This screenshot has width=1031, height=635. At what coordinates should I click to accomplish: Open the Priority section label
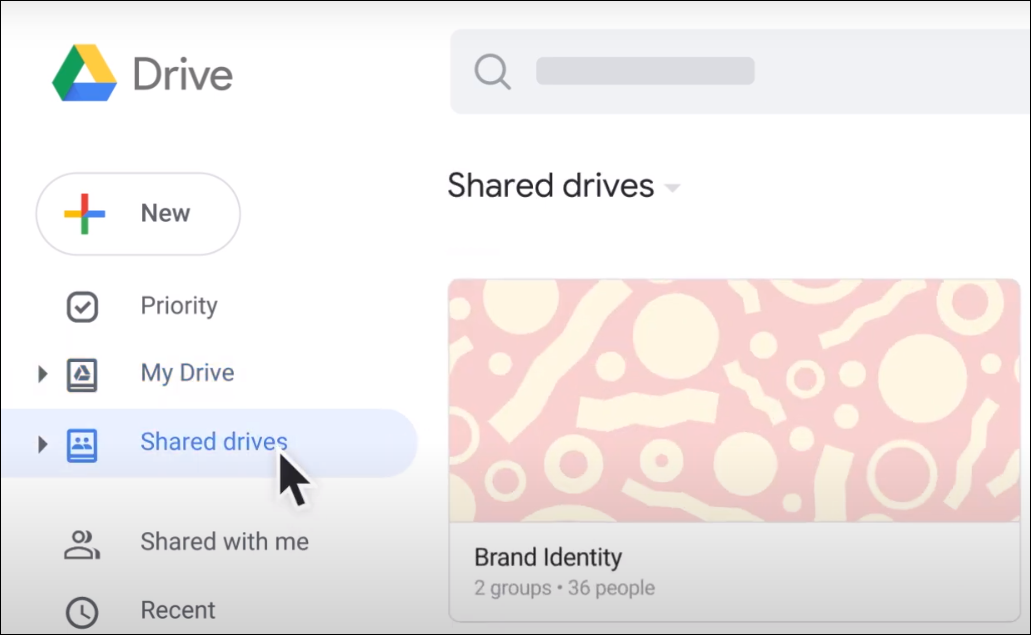tap(179, 306)
